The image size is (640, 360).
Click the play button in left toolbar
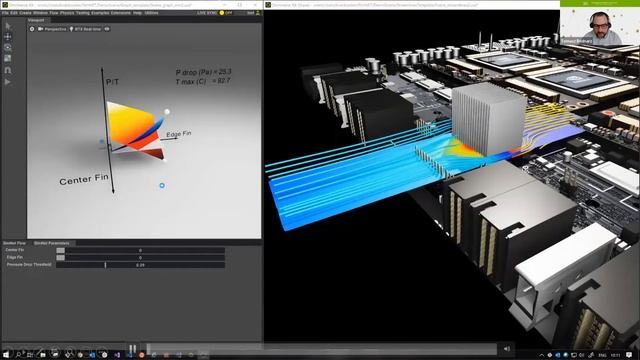pyautogui.click(x=8, y=82)
